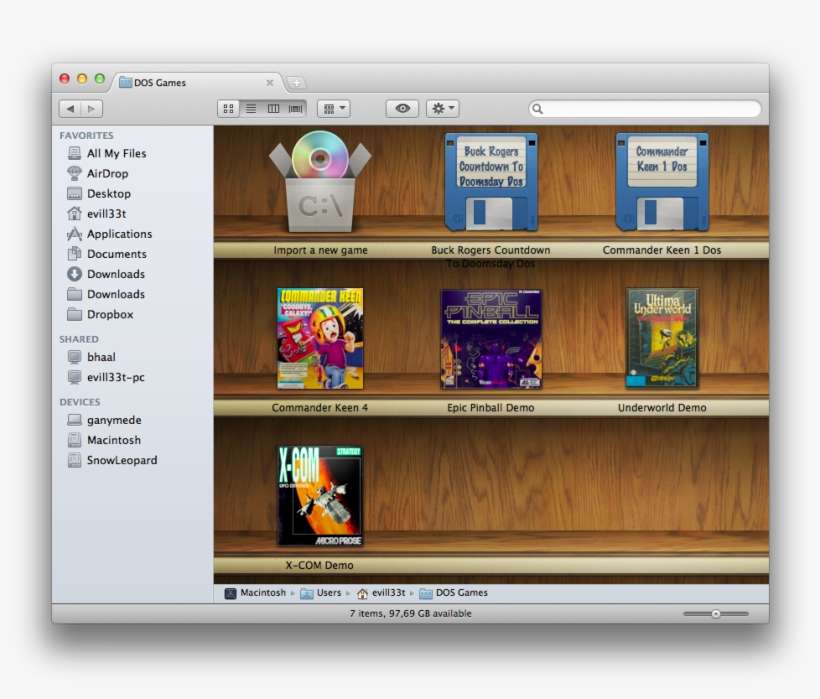Go back with the left arrow button
Screen dimensions: 820x699
tap(71, 109)
